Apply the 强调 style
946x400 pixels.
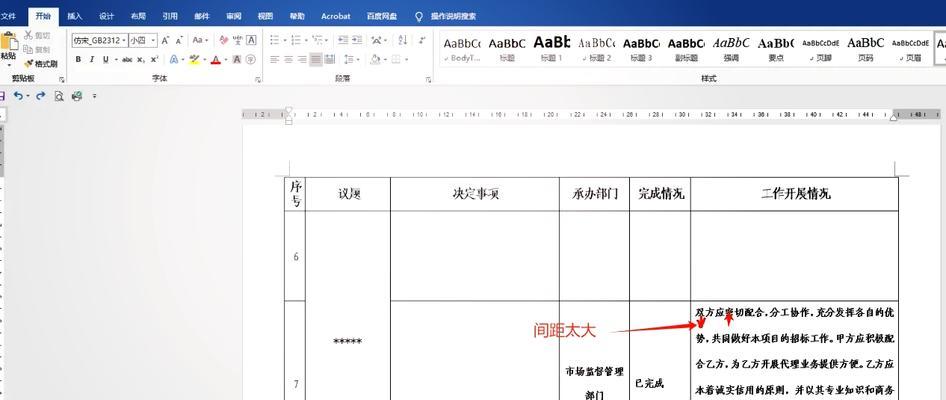pyautogui.click(x=731, y=48)
